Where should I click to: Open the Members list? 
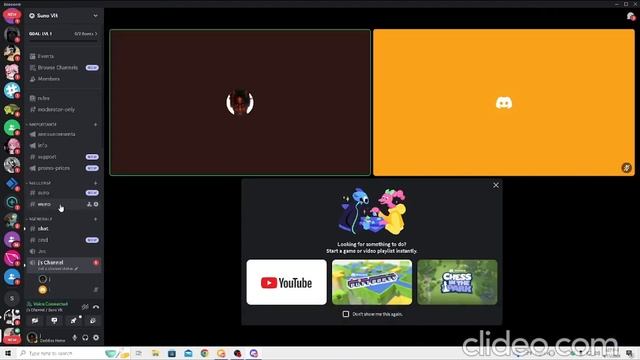[x=63, y=79]
